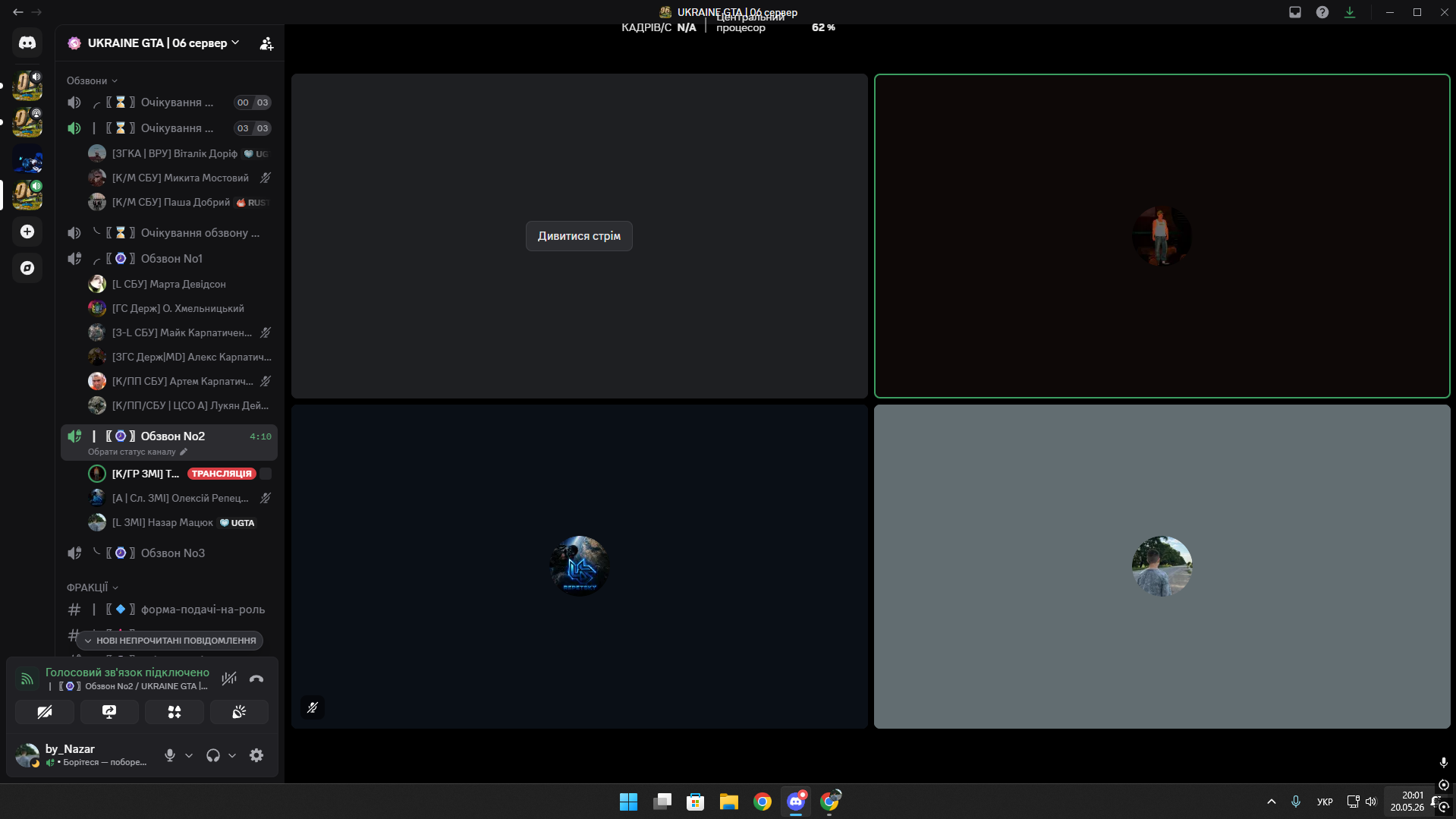Open the blue-icon server in sidebar
Viewport: 1456px width, 819px height.
[27, 159]
